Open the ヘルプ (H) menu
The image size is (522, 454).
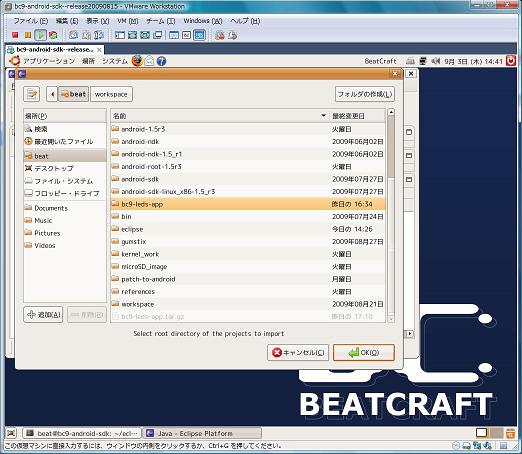(245, 21)
